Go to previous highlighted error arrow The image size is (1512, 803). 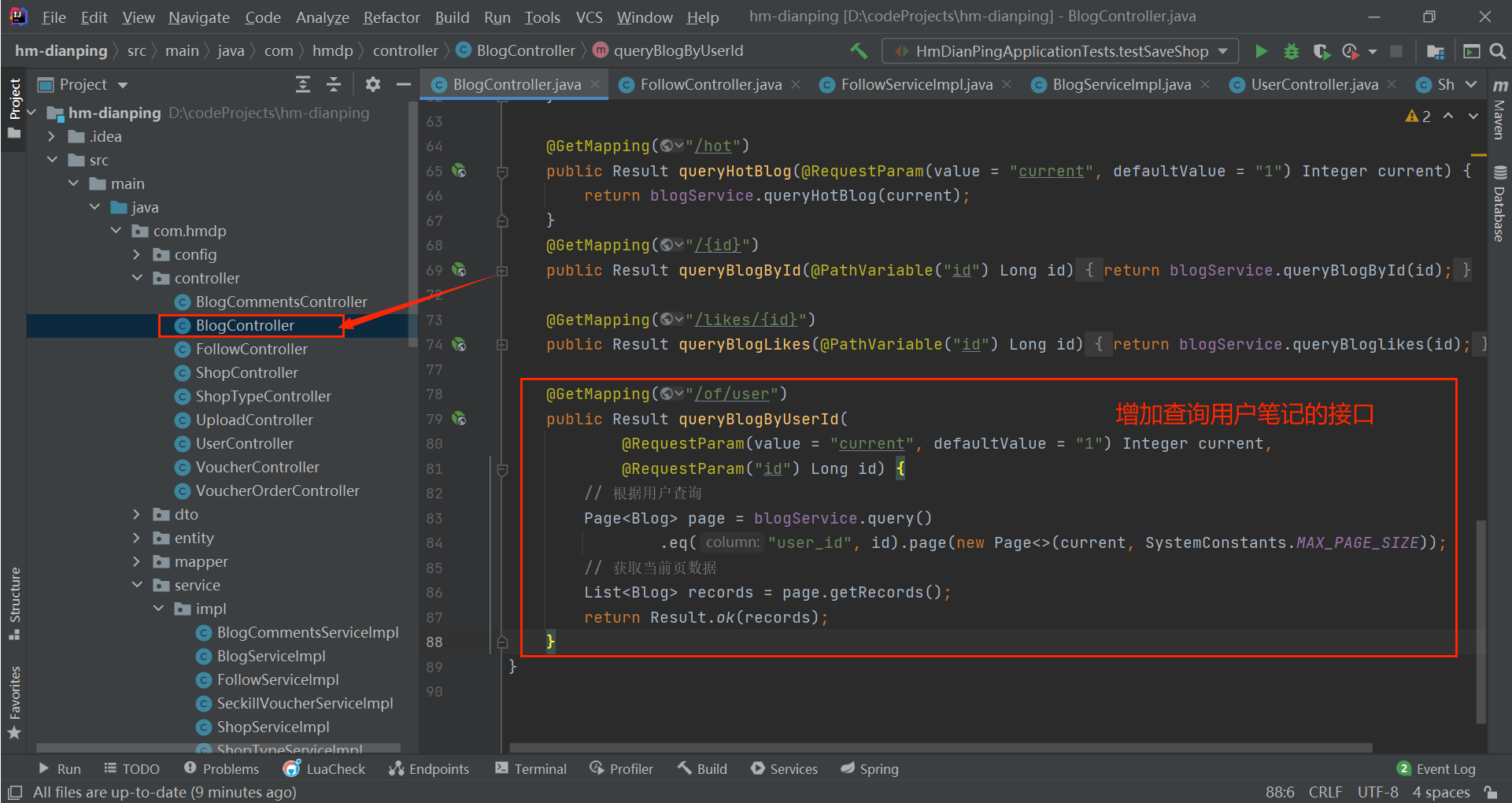tap(1448, 116)
